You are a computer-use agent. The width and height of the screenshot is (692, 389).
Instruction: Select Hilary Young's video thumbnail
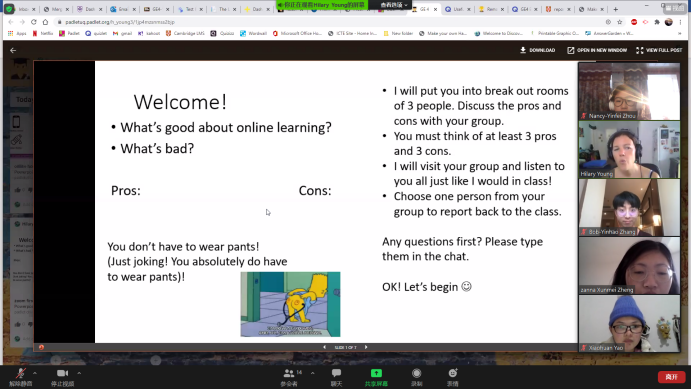tap(629, 150)
